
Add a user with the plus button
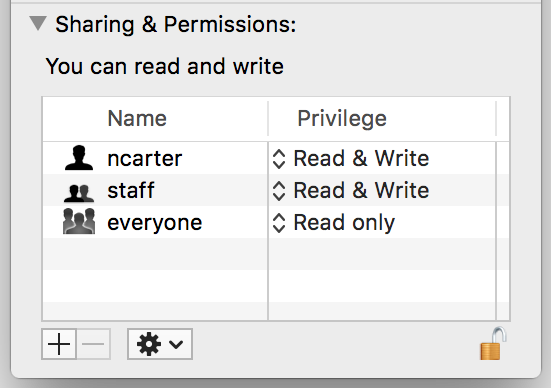pos(59,344)
